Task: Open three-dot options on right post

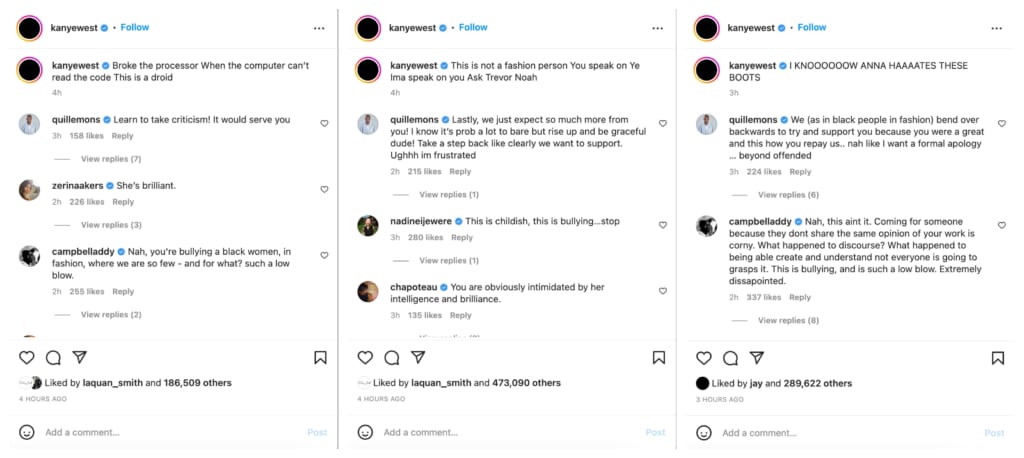Action: [x=996, y=28]
